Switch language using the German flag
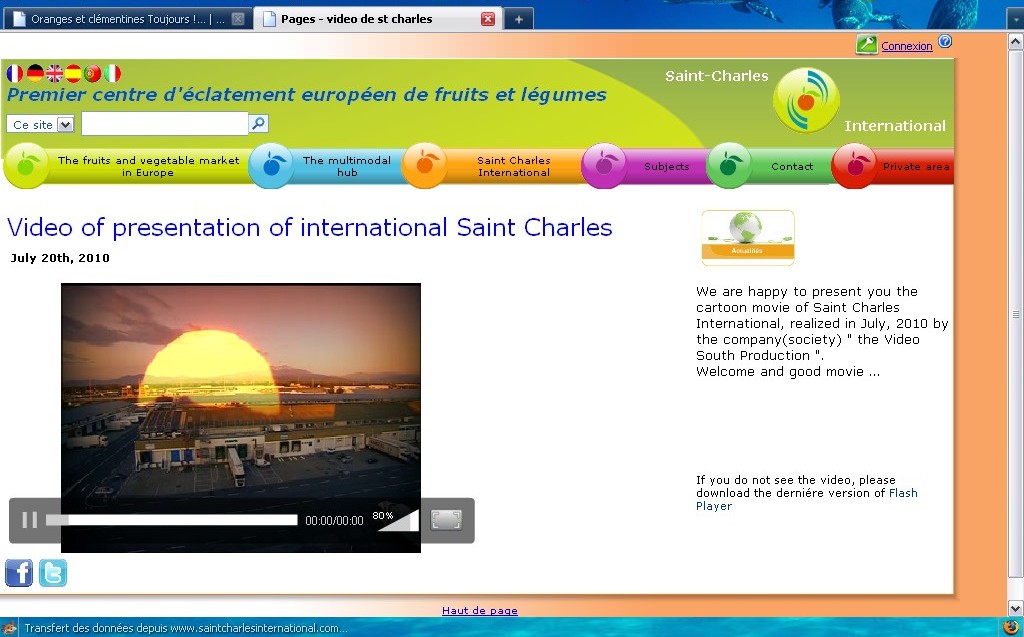This screenshot has height=637, width=1024. pyautogui.click(x=35, y=73)
